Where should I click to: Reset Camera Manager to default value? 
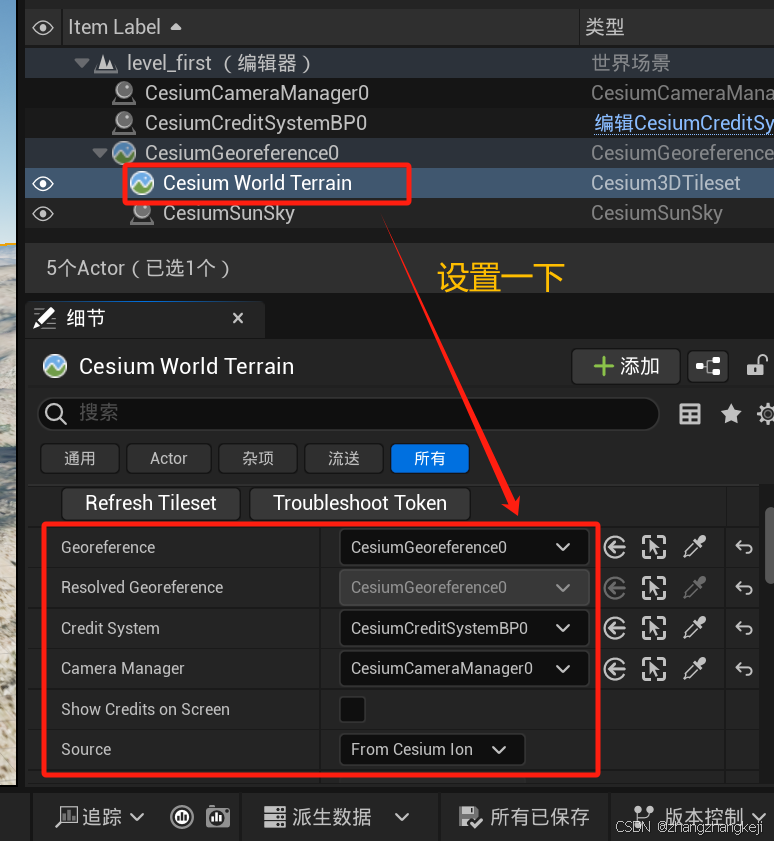(744, 669)
